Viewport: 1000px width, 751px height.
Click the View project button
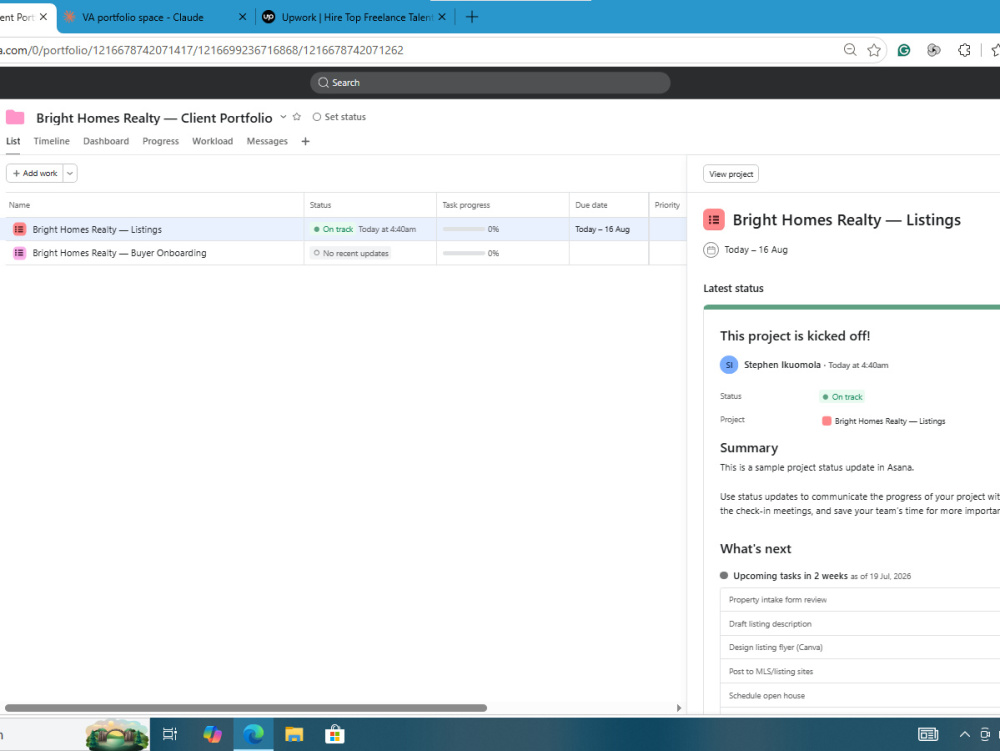pos(731,174)
